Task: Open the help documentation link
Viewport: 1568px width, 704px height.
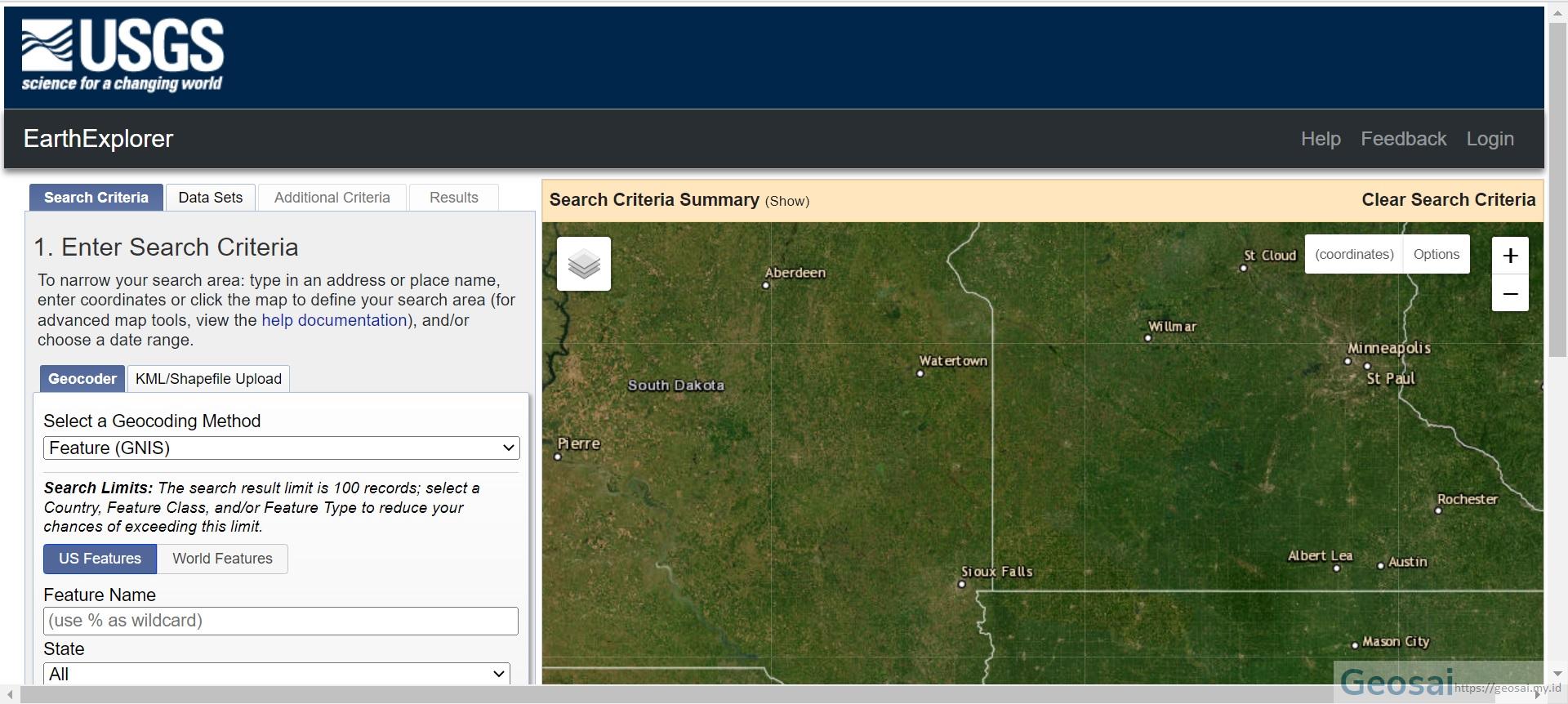Action: [x=333, y=320]
